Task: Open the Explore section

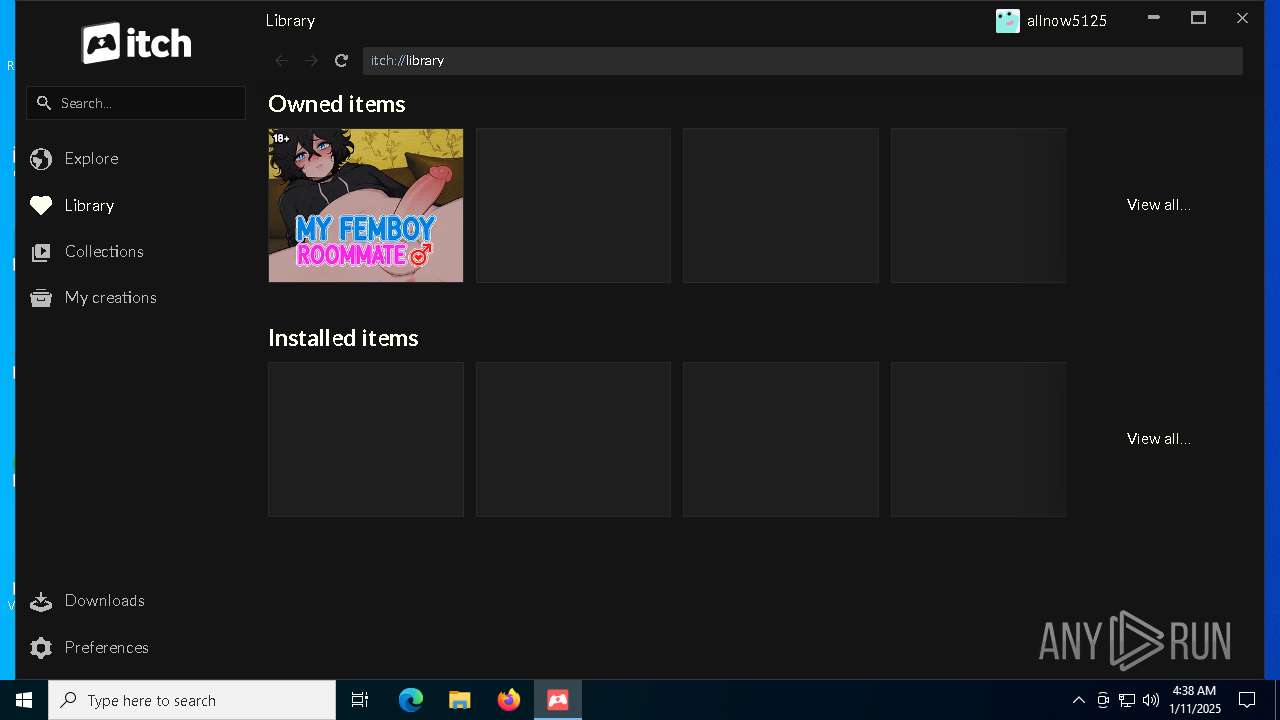Action: click(91, 158)
